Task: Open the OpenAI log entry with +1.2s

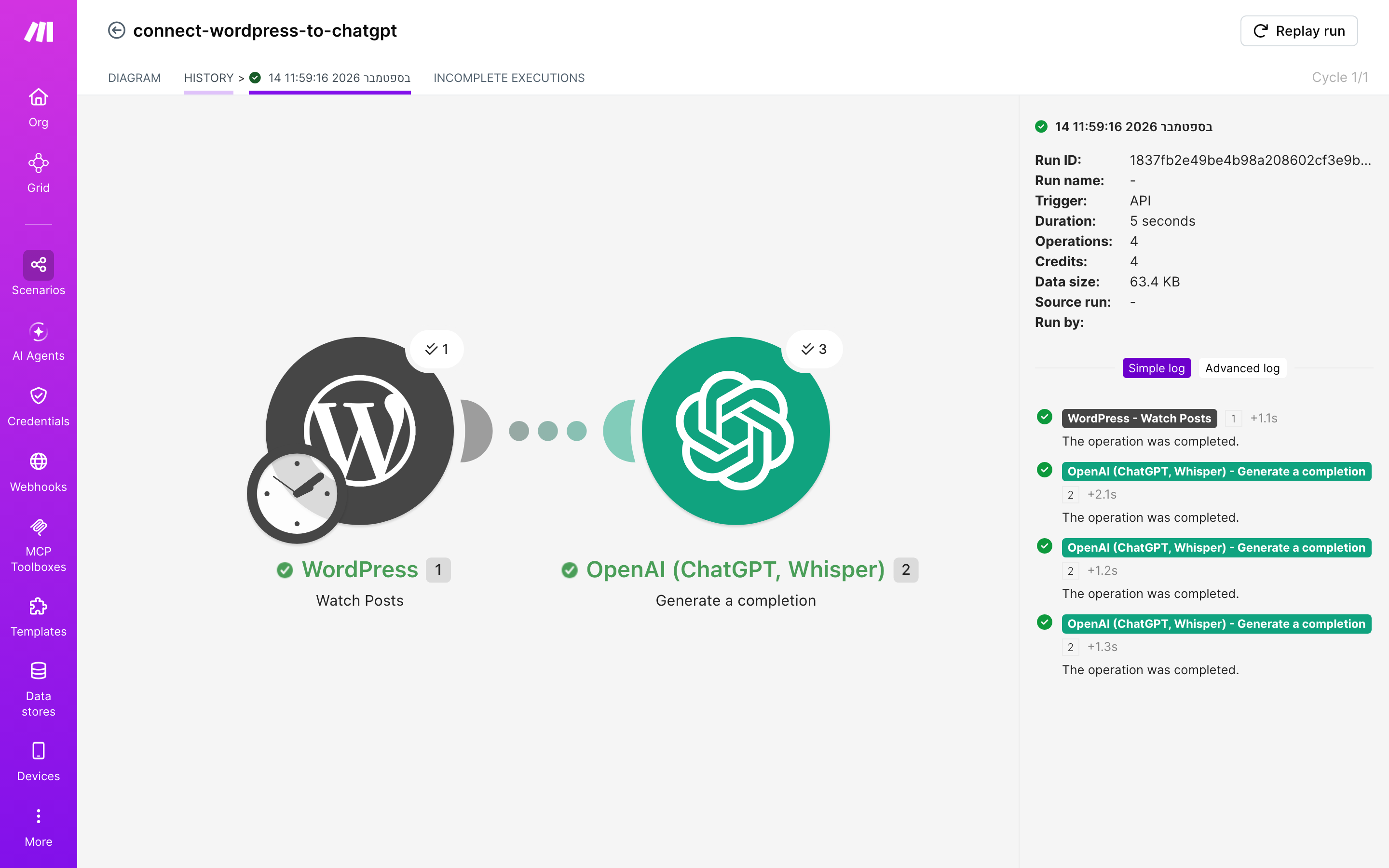Action: pyautogui.click(x=1216, y=548)
